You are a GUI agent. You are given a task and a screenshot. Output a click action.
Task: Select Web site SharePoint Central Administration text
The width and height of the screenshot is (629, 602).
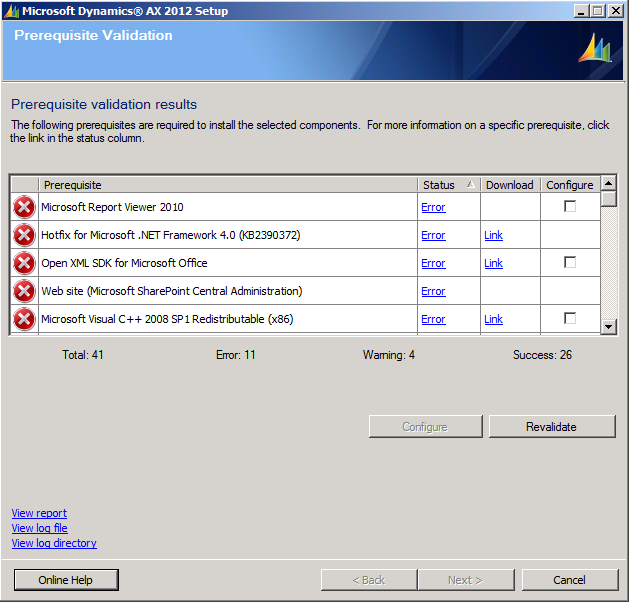(x=172, y=291)
